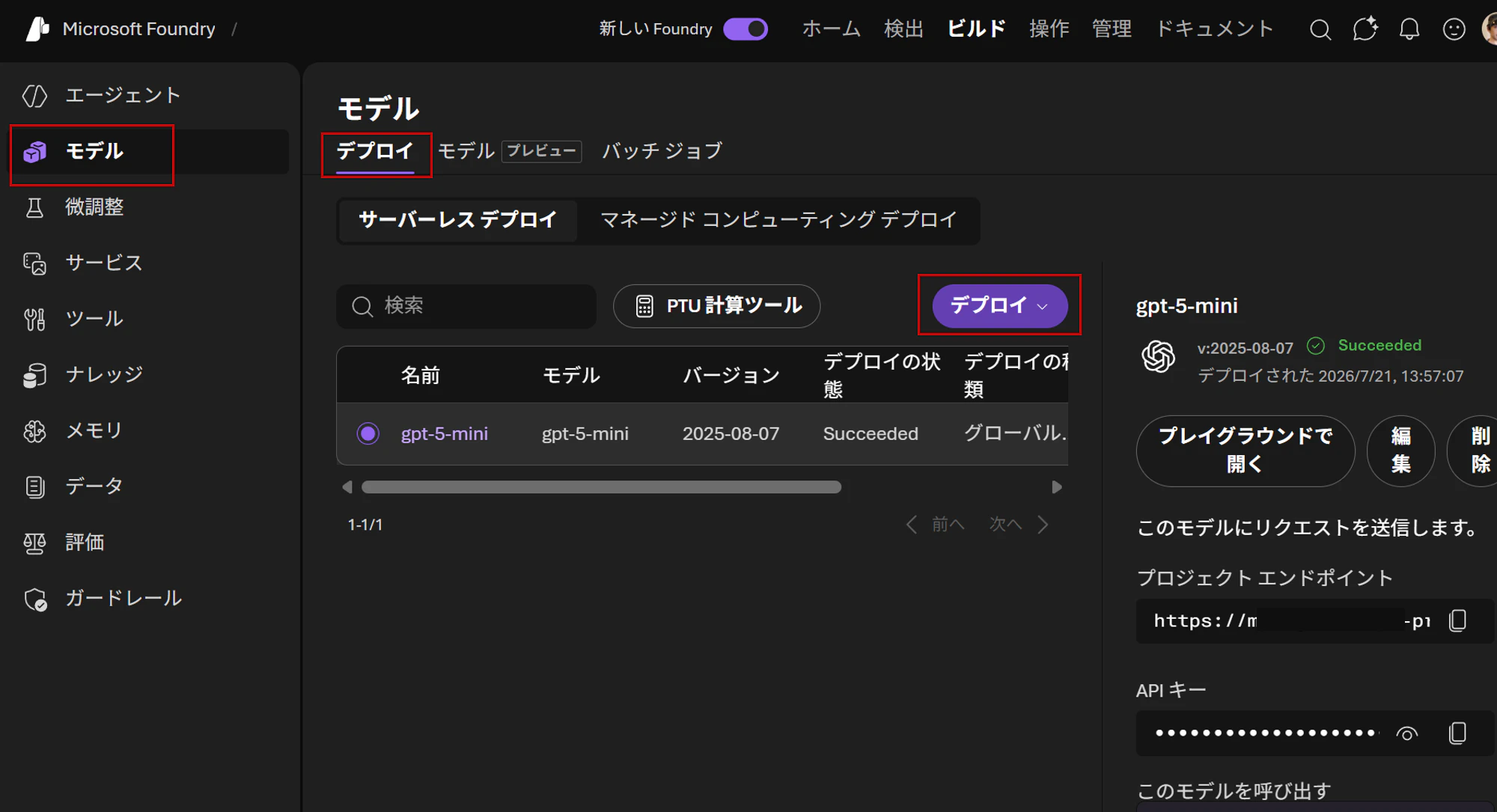Open 微調整 in the sidebar
Image resolution: width=1497 pixels, height=812 pixels.
[x=150, y=207]
